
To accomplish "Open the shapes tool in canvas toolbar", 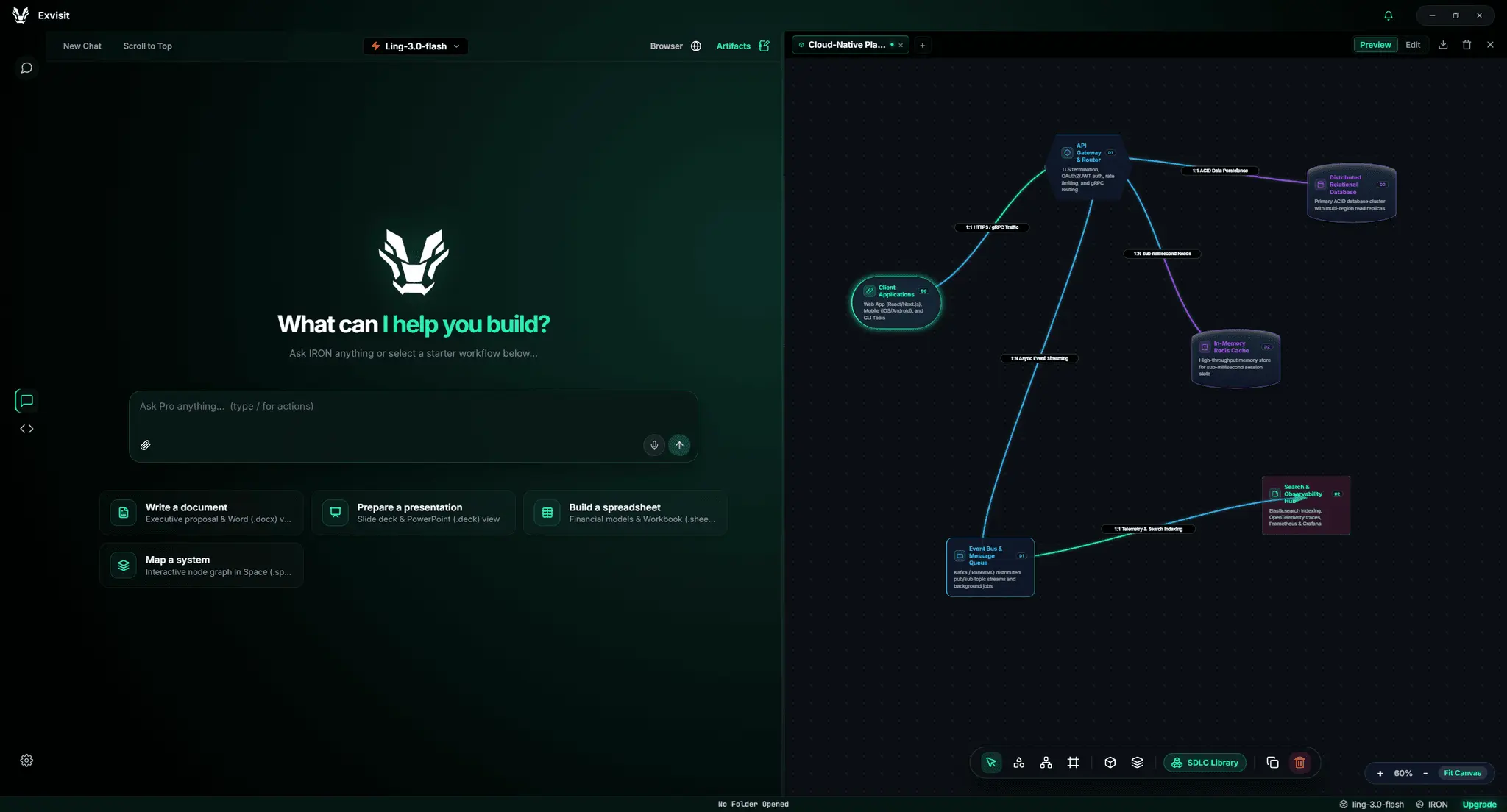I will point(1018,763).
